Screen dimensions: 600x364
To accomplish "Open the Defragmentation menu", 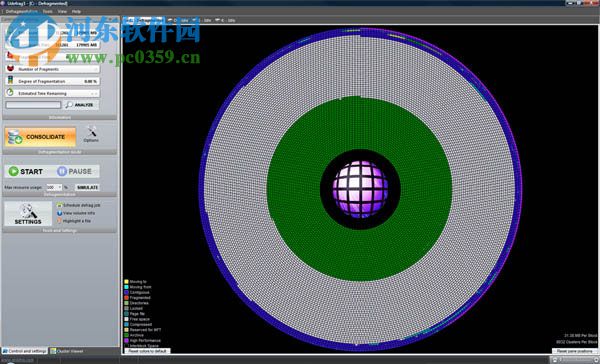I will [x=22, y=11].
